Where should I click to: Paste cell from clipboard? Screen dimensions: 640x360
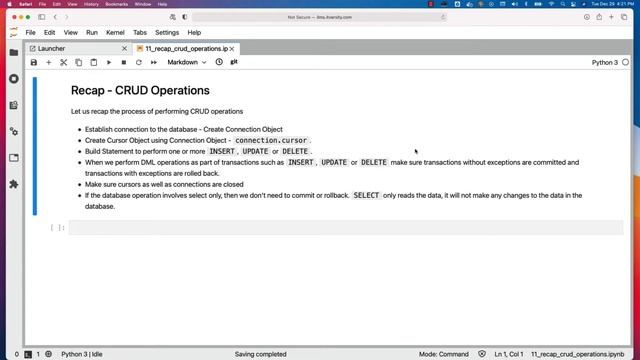coord(94,62)
